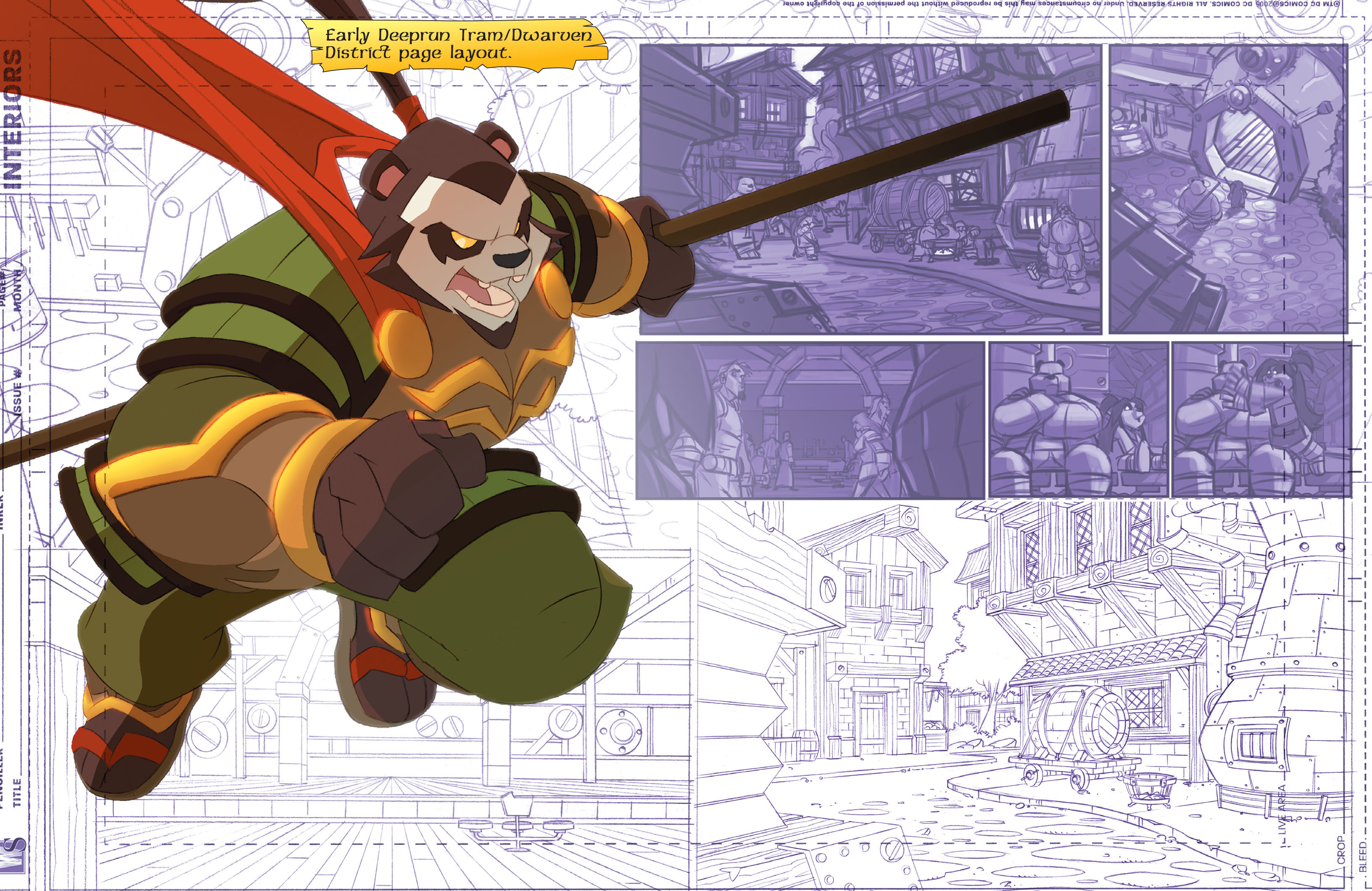Click the "BLEED" margin label

point(1363,857)
